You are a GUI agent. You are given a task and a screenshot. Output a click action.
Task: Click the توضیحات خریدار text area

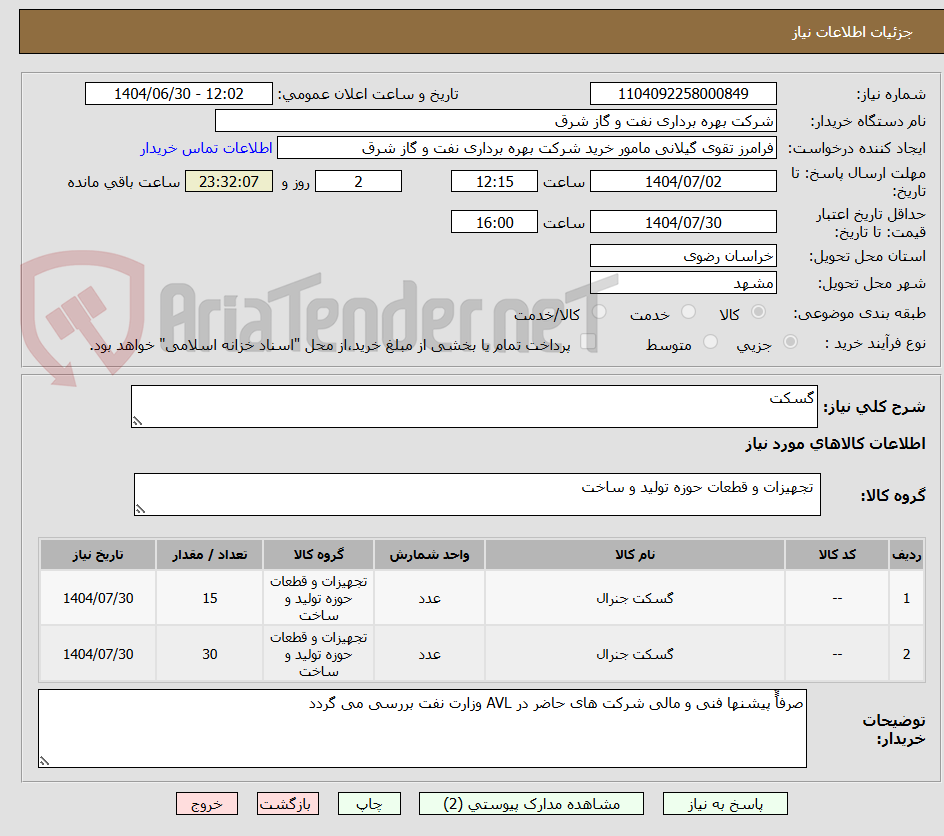point(422,729)
